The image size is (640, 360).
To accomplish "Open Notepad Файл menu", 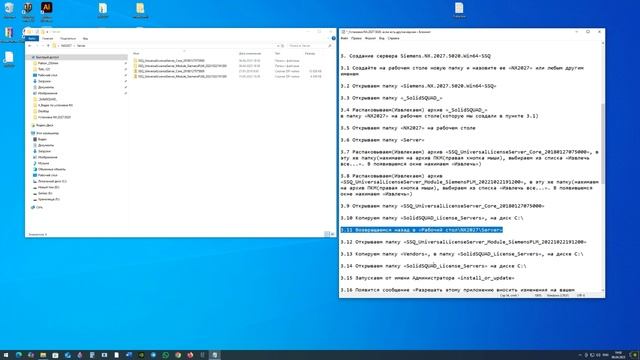I will pyautogui.click(x=344, y=38).
